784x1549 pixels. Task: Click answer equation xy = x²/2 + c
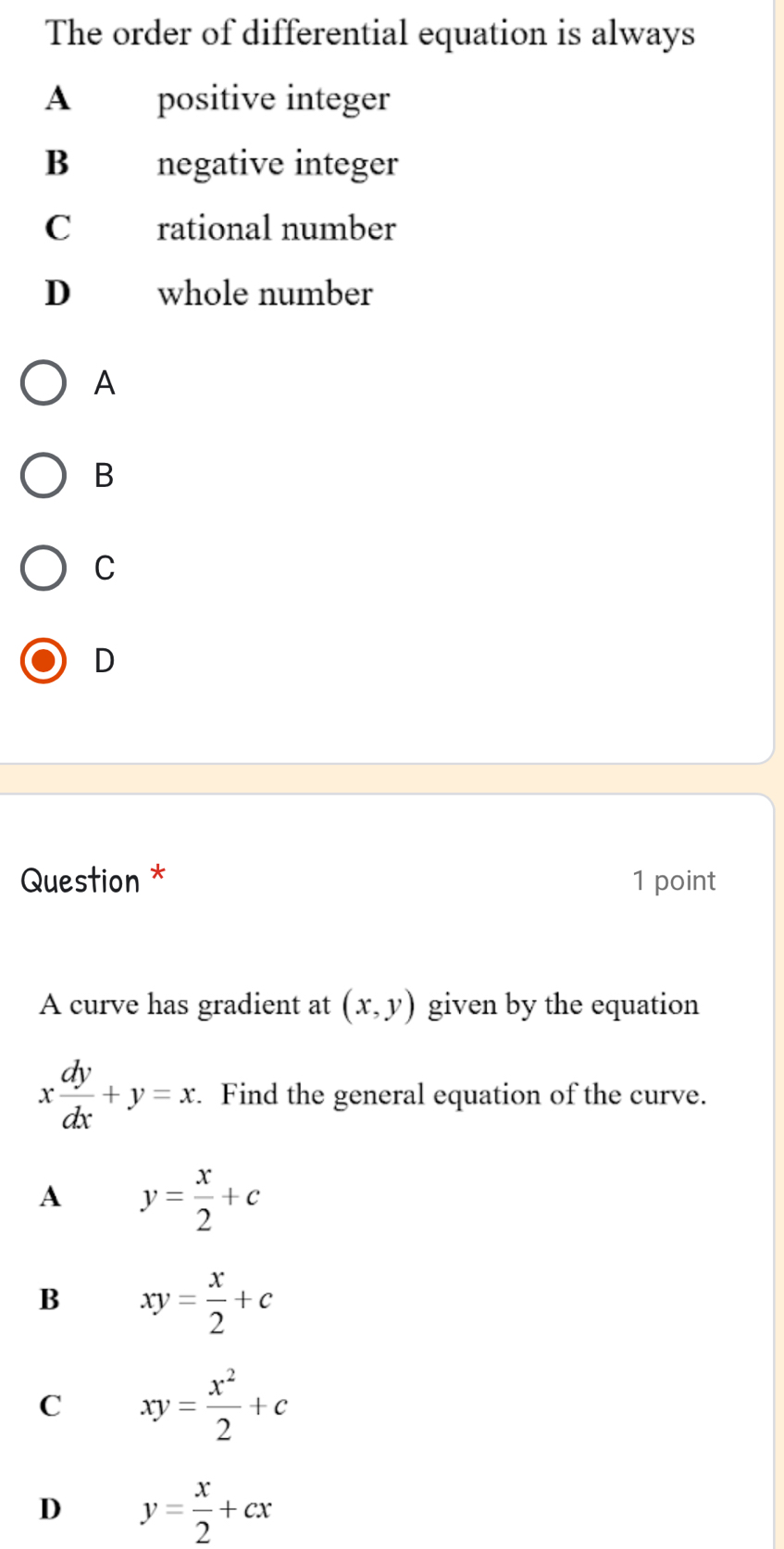pos(214,1405)
